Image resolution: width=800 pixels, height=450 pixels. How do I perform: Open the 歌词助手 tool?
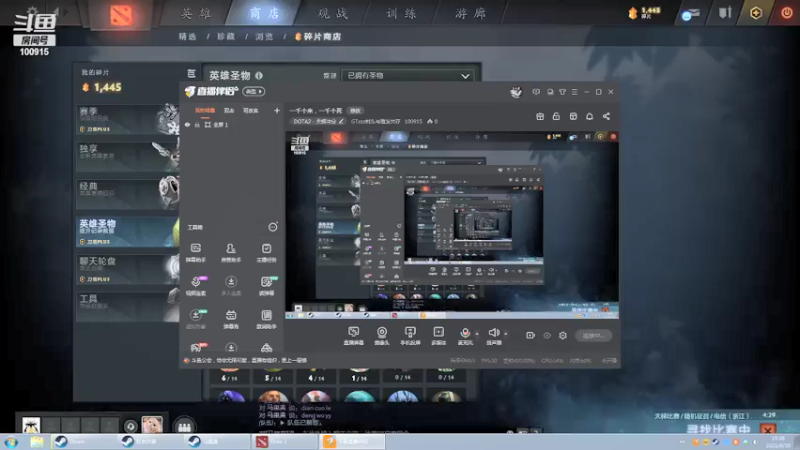(266, 319)
